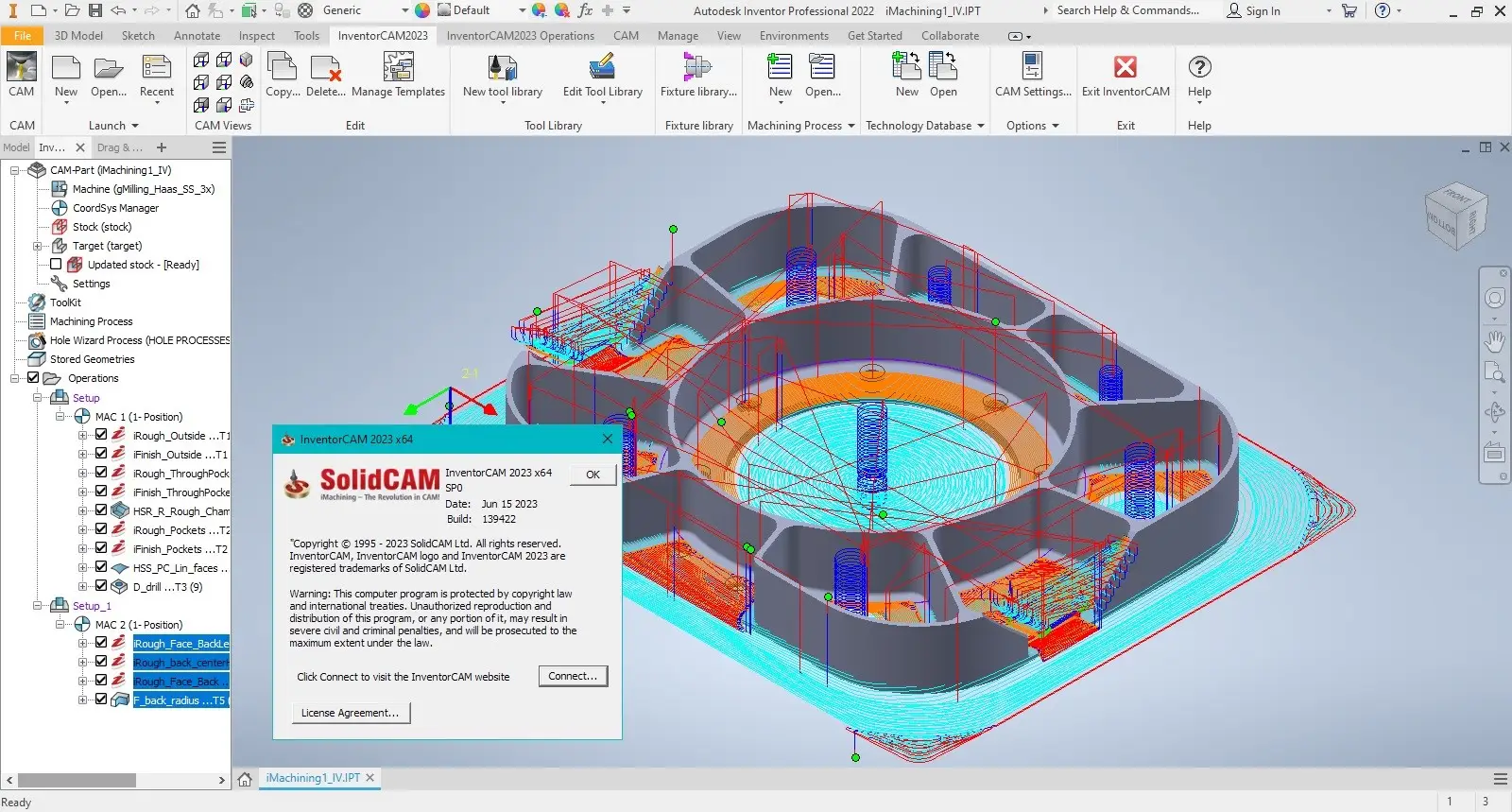Viewport: 1512px width, 812px height.
Task: Open the Fixture library... icon
Action: pos(697,68)
